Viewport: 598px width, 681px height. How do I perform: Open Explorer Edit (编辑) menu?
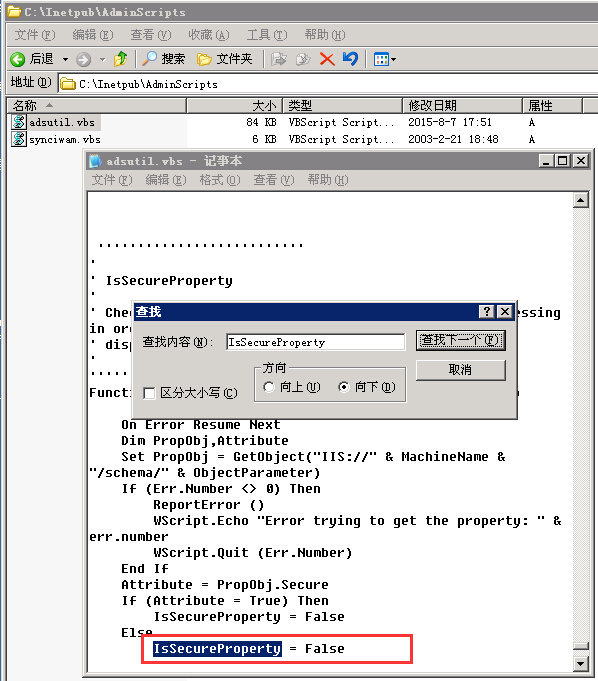(93, 35)
